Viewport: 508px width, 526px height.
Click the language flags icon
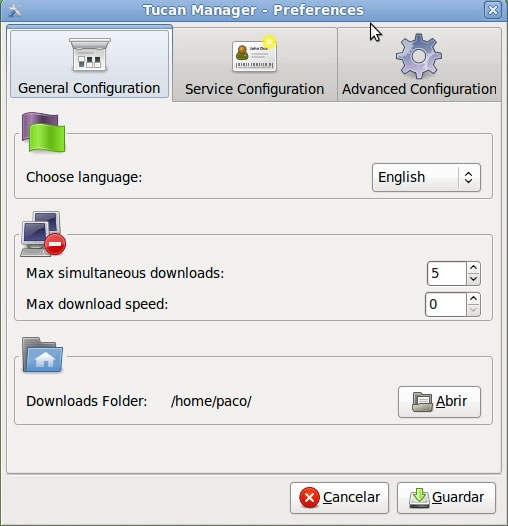tap(43, 132)
